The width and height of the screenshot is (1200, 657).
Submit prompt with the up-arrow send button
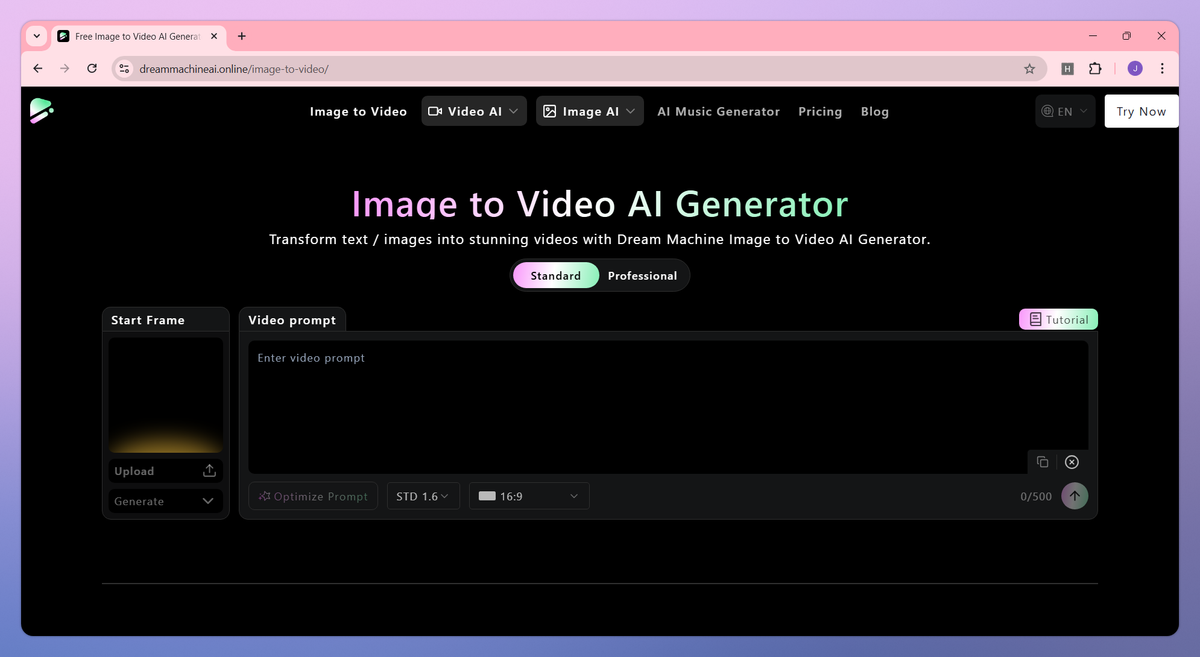tap(1075, 496)
